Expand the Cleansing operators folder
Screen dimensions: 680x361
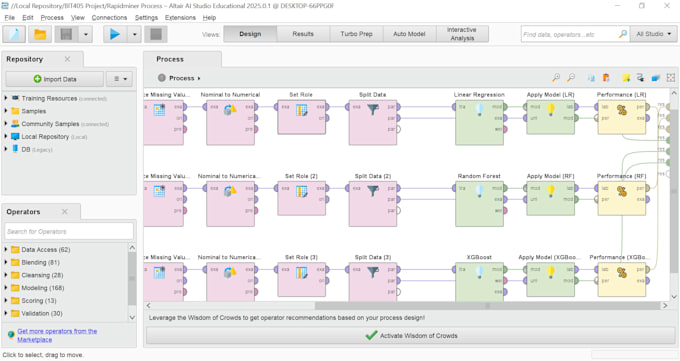6,275
